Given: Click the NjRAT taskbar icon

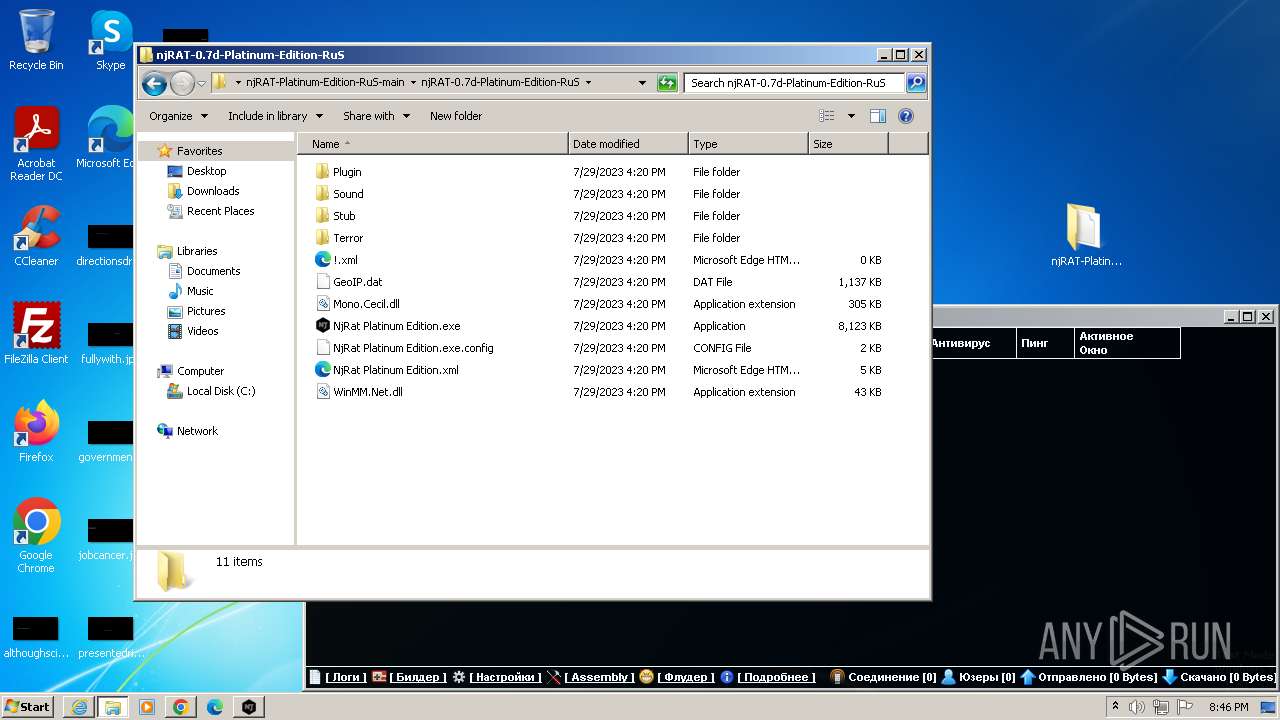Looking at the screenshot, I should (248, 707).
